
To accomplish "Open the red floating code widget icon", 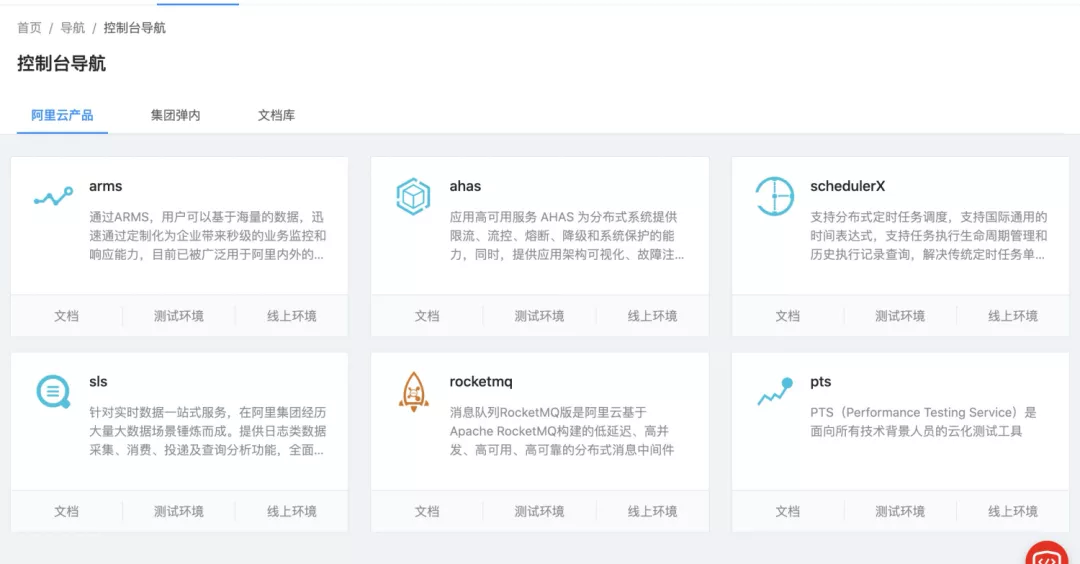I will (1046, 554).
